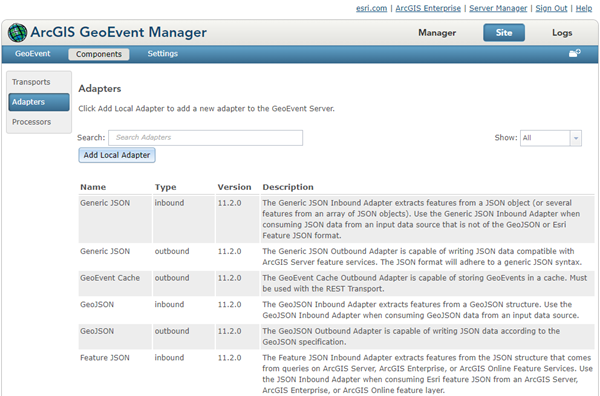Click the cloud icon in the blue toolbar
The width and height of the screenshot is (600, 396).
tap(574, 53)
